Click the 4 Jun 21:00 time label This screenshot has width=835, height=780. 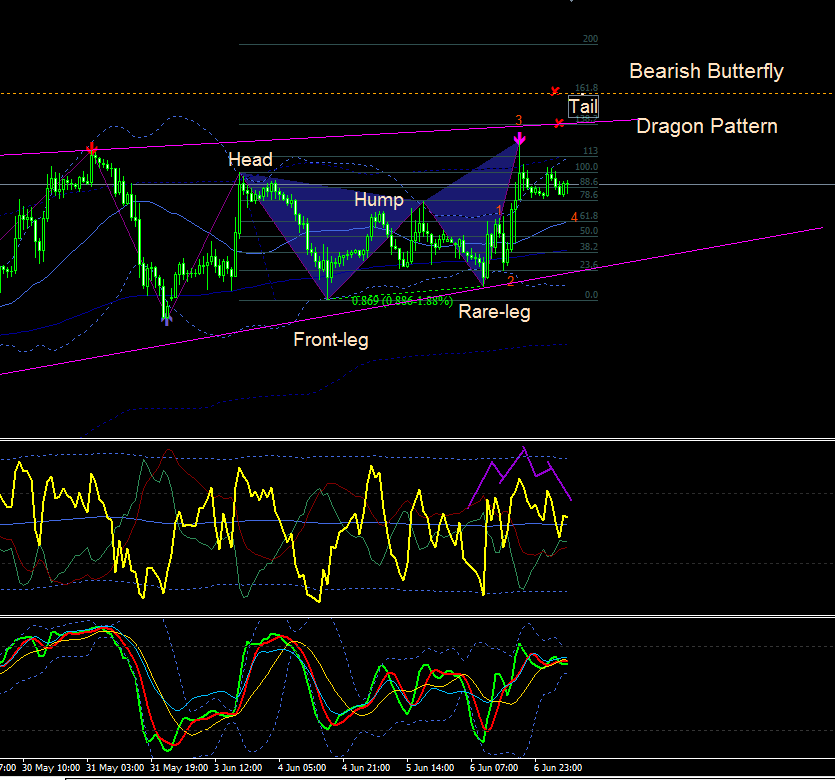click(366, 768)
